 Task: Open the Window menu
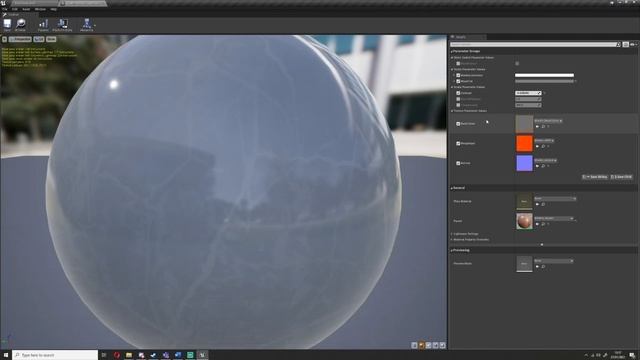point(40,9)
